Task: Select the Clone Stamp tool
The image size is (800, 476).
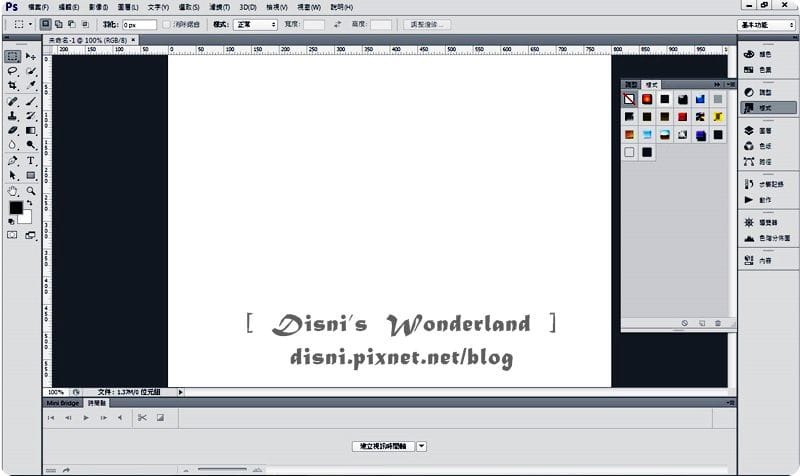Action: click(13, 116)
